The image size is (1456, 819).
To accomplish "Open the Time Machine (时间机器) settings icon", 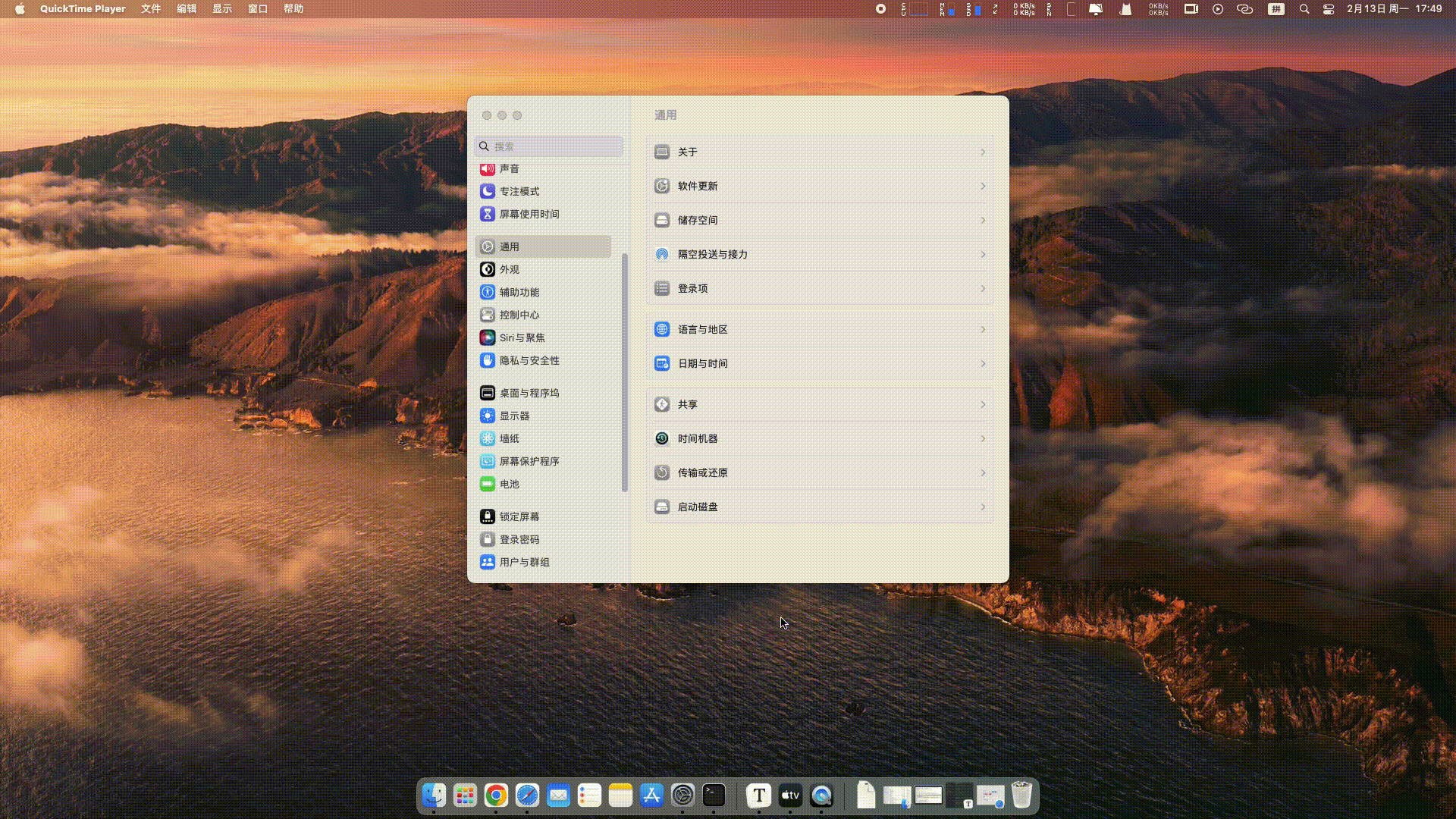I will pos(662,438).
